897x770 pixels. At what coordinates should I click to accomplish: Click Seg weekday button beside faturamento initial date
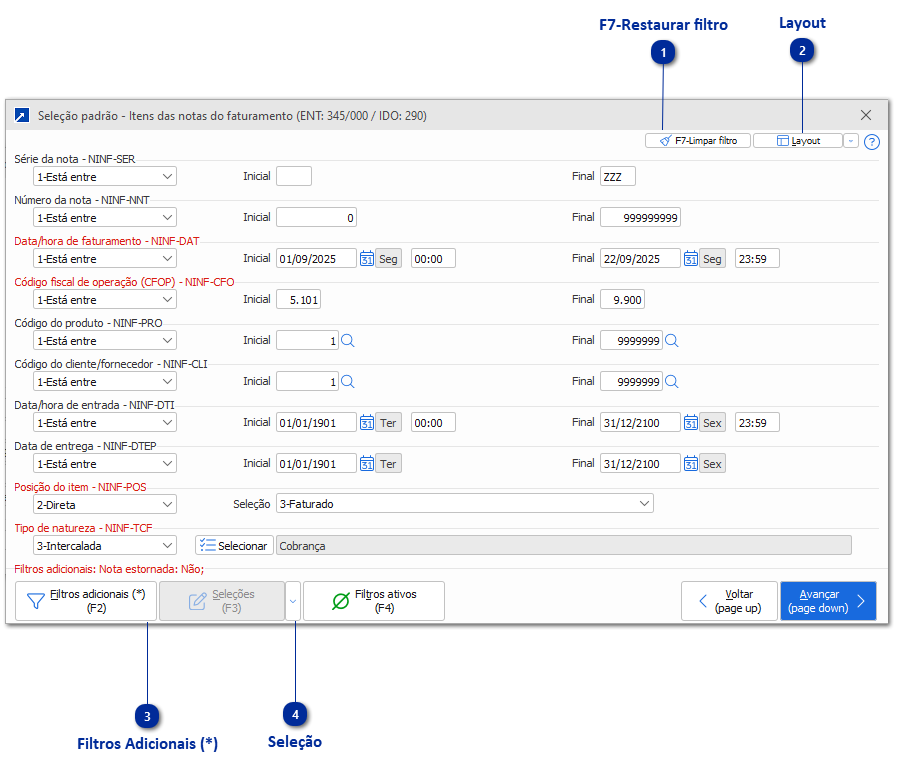pyautogui.click(x=388, y=259)
